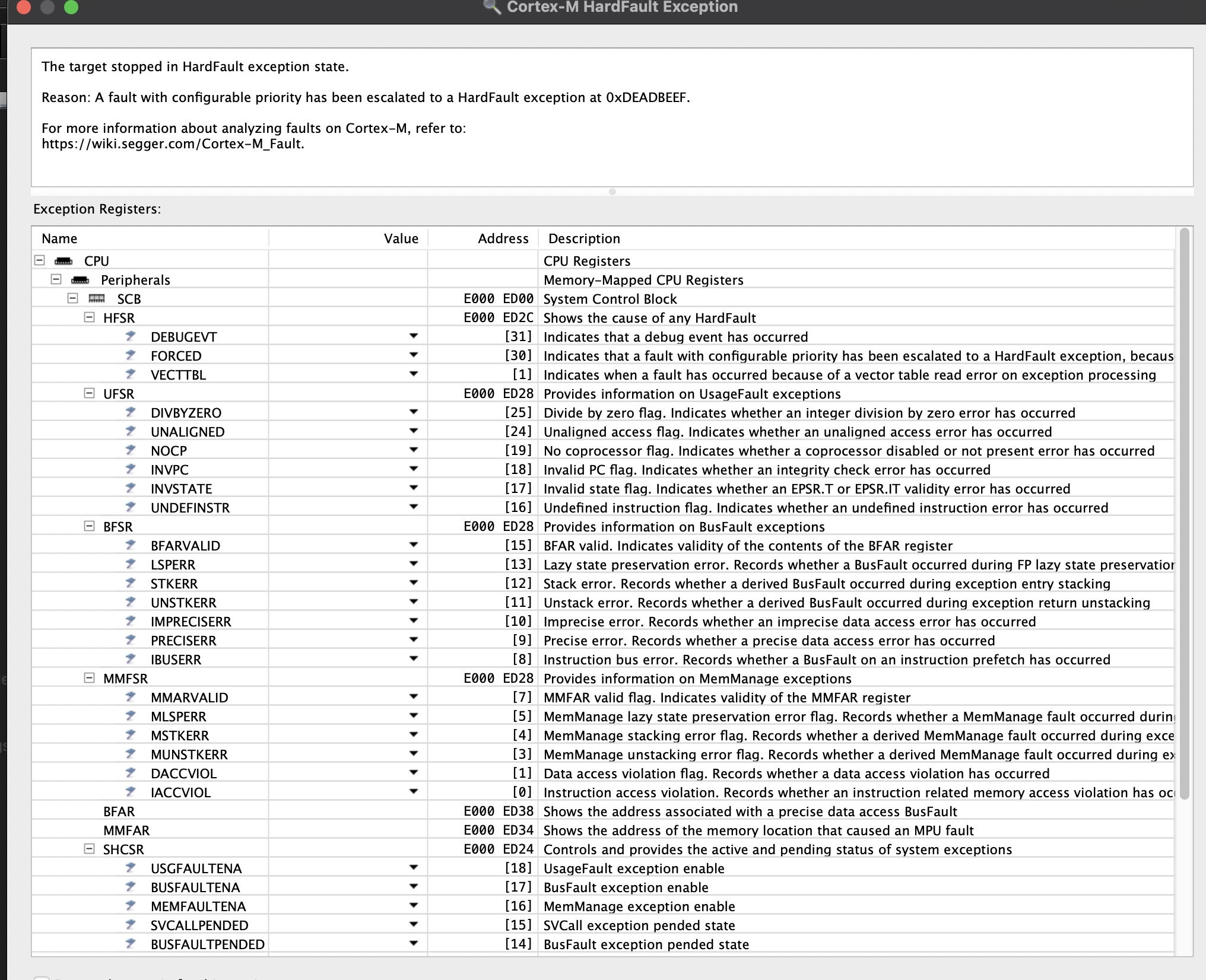Click the PRECISERR bitfield icon
Screen dimensions: 1206x980
coord(131,640)
